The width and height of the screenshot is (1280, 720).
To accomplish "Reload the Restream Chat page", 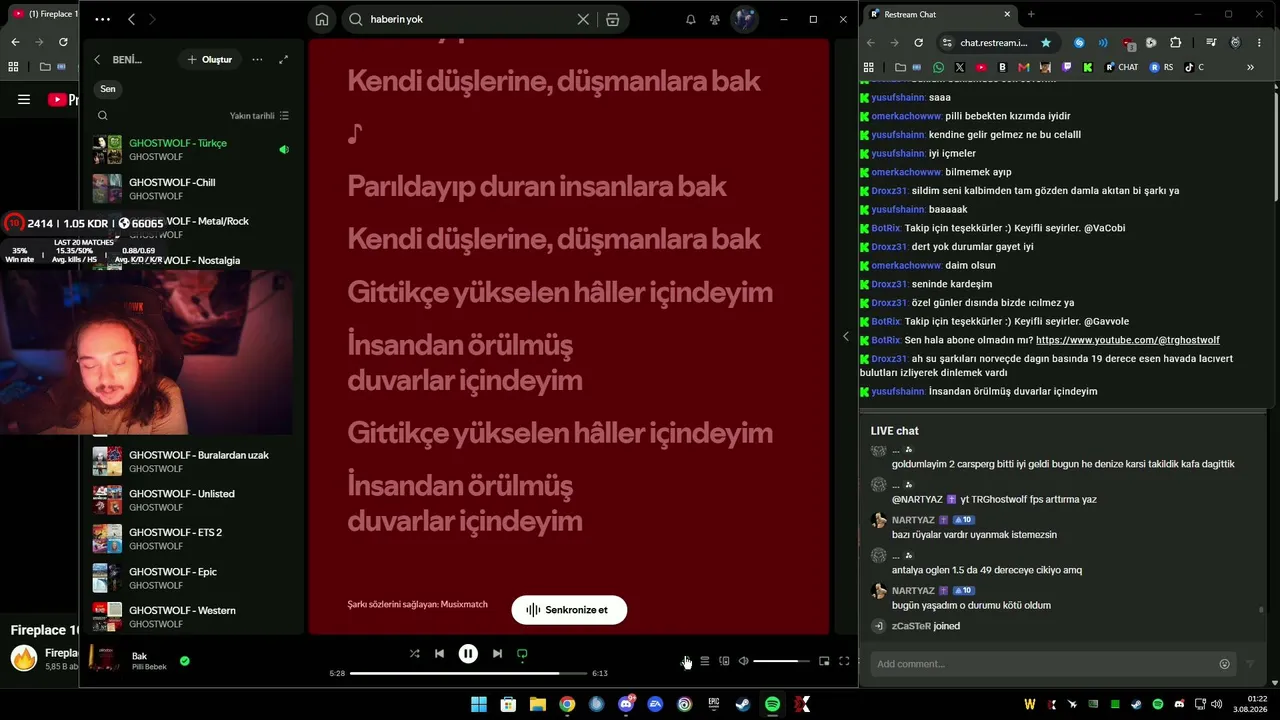I will [919, 43].
